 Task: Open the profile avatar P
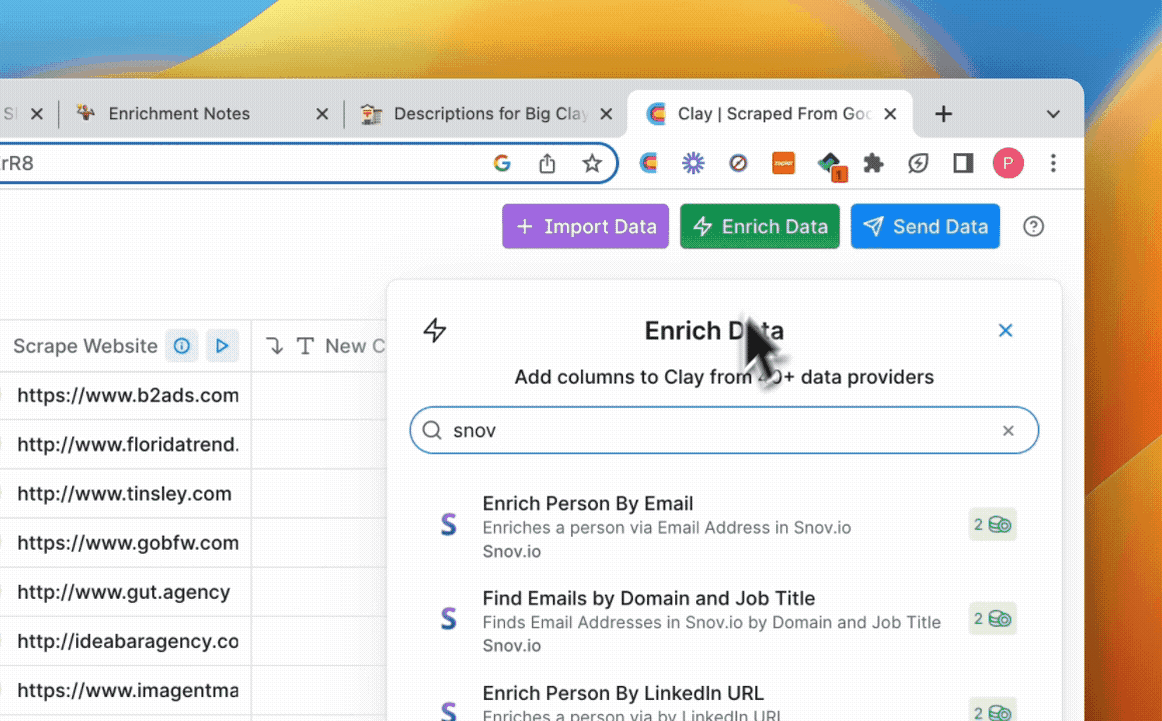click(1008, 163)
